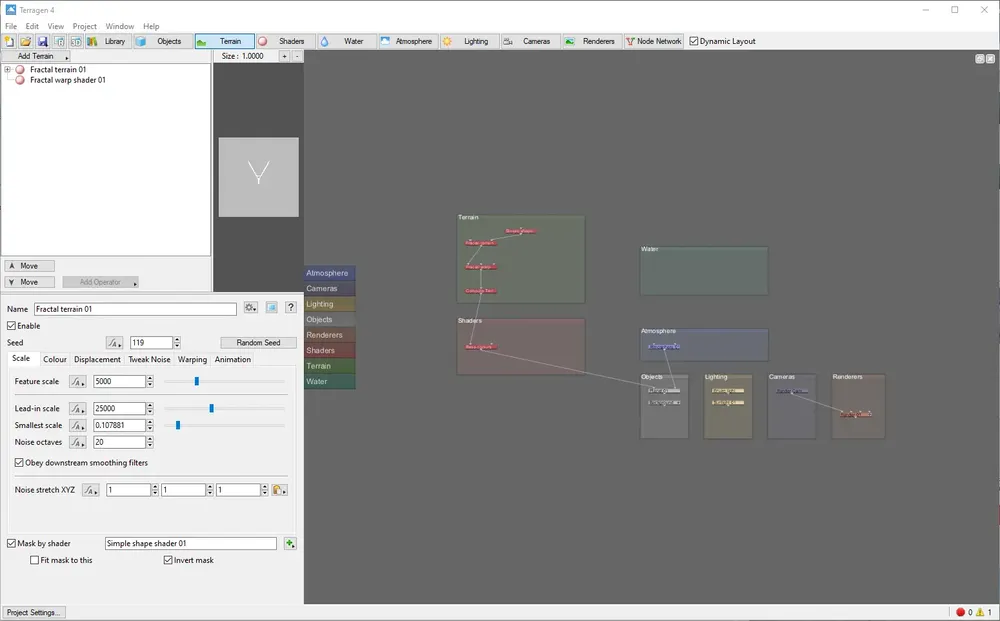The image size is (1000, 621).
Task: Switch to the Displacement tab
Action: click(97, 360)
